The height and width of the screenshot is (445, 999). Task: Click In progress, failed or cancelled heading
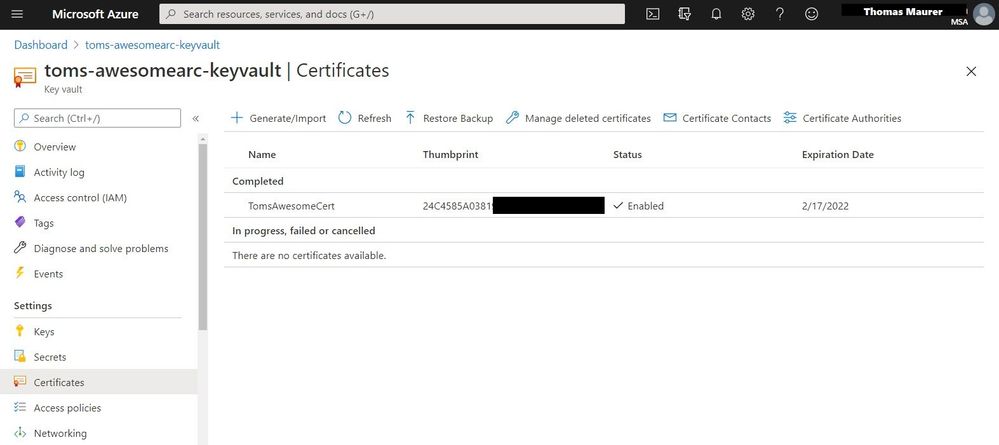click(x=304, y=231)
